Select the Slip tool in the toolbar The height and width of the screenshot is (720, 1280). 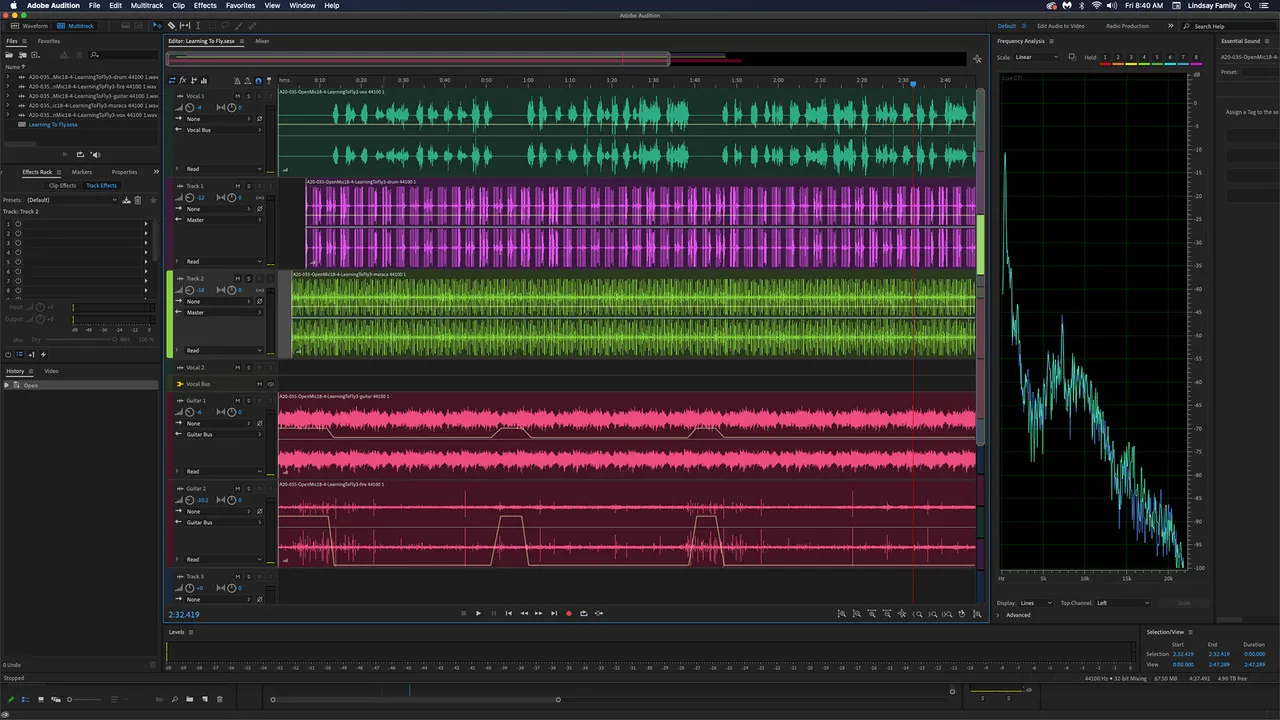click(185, 25)
